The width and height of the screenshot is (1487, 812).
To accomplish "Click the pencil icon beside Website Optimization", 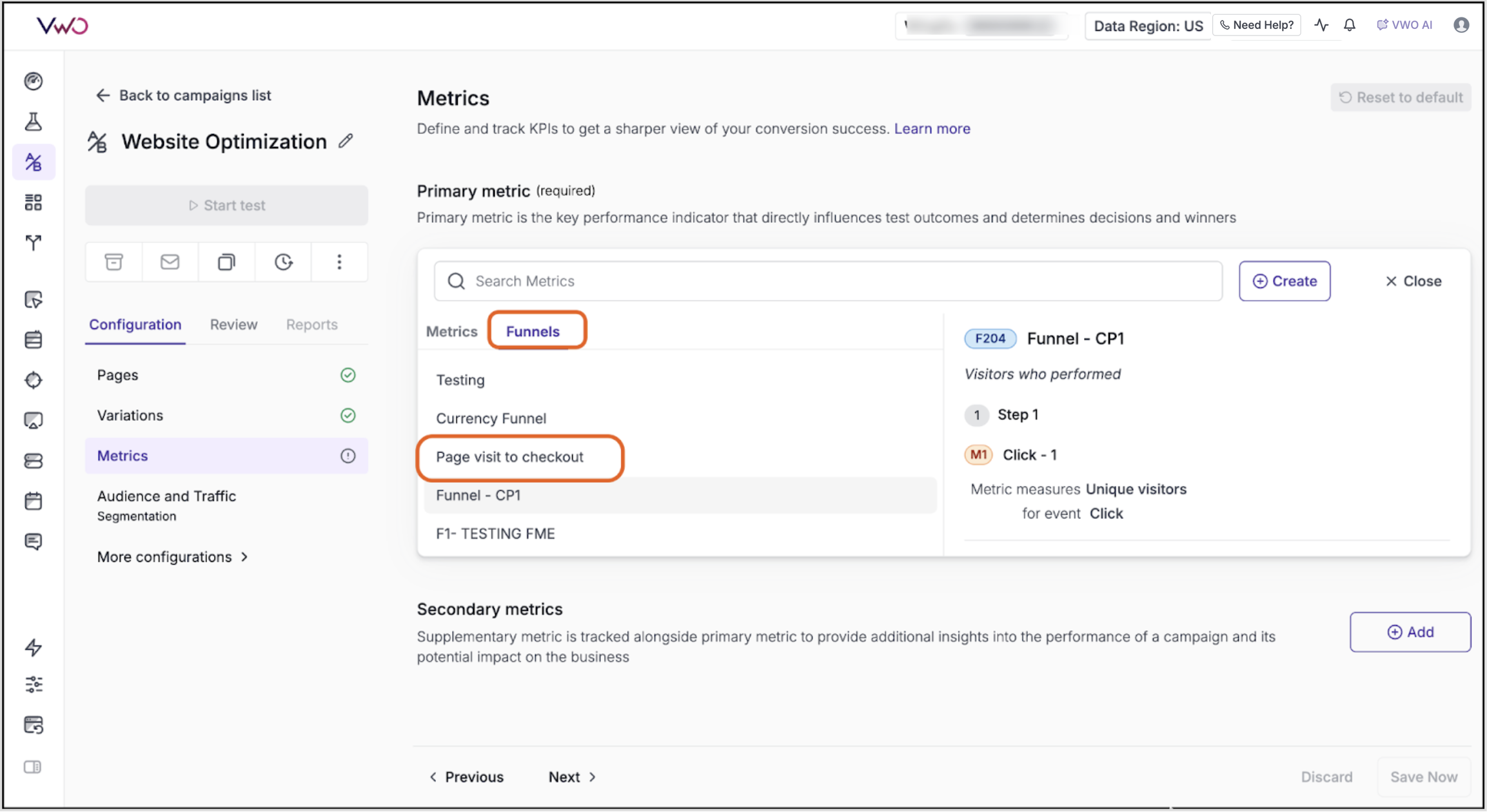I will coord(346,141).
